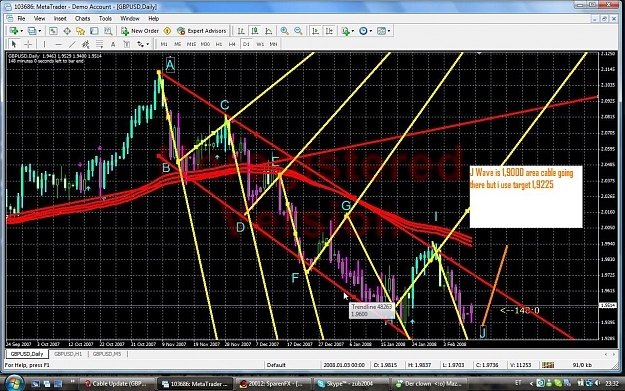Switch to the GBPUSD,H1 chart tab
625x391 pixels.
[x=68, y=354]
